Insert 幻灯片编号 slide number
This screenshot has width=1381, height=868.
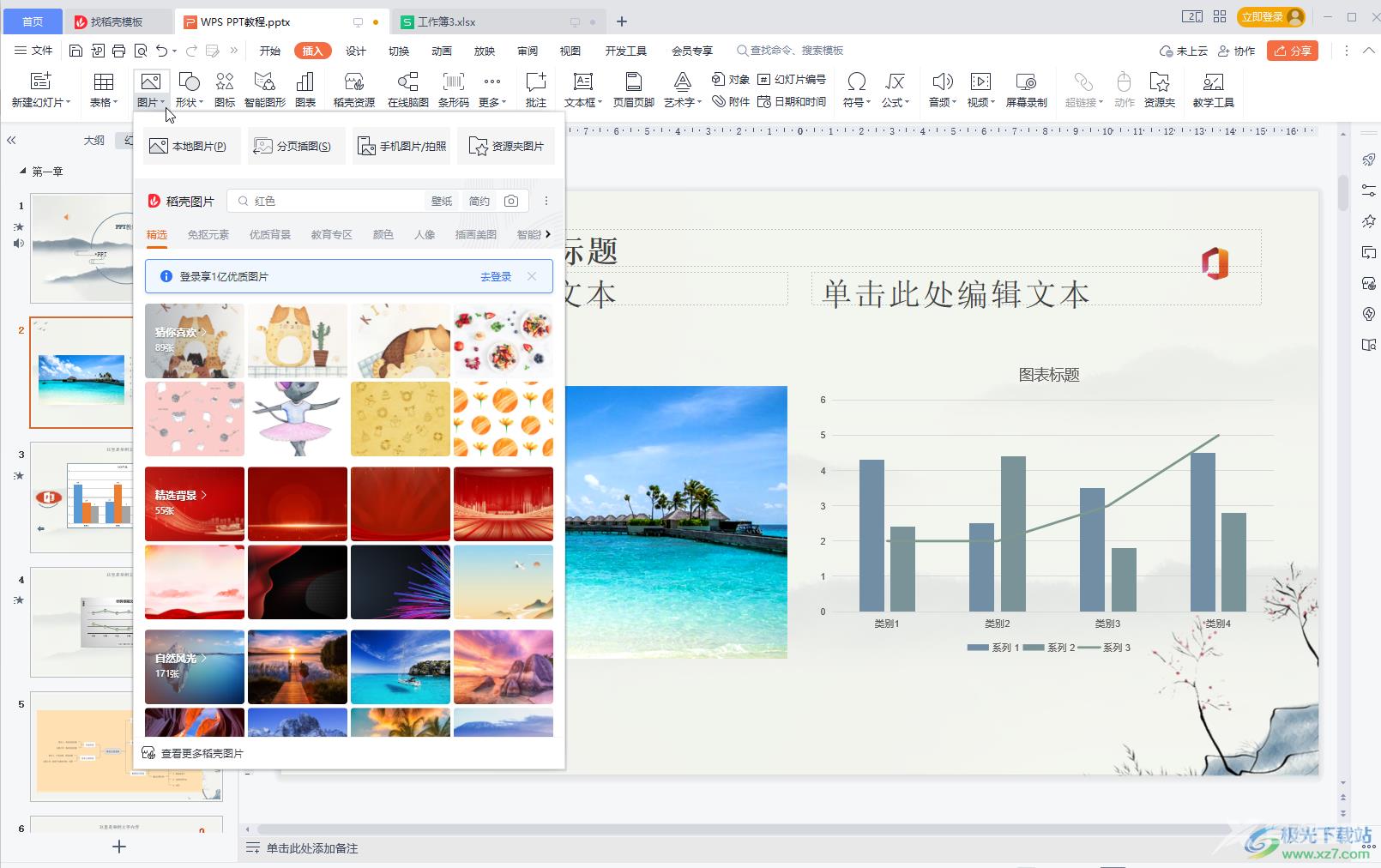(x=792, y=79)
